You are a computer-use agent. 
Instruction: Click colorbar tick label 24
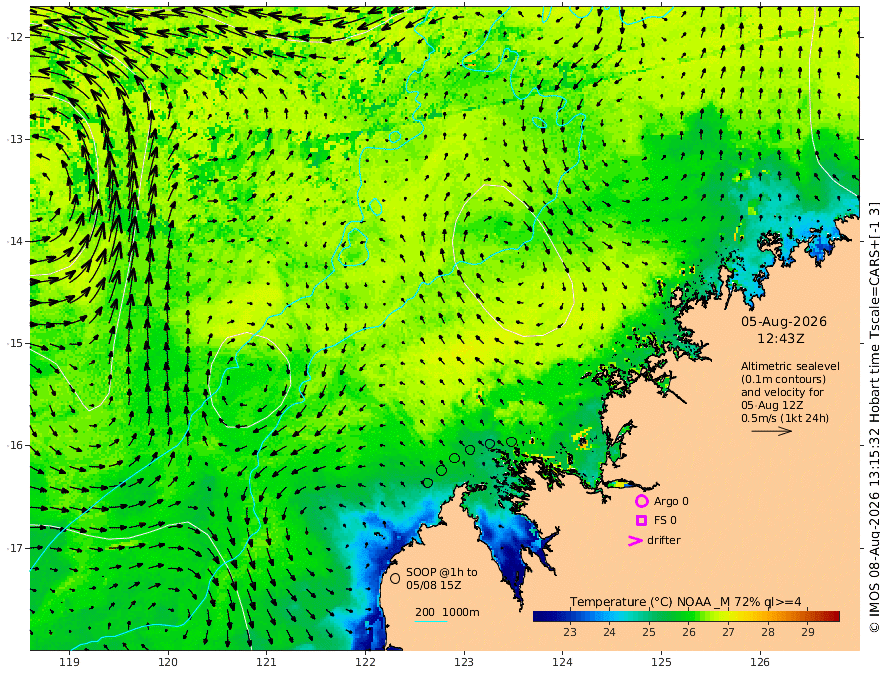click(609, 632)
